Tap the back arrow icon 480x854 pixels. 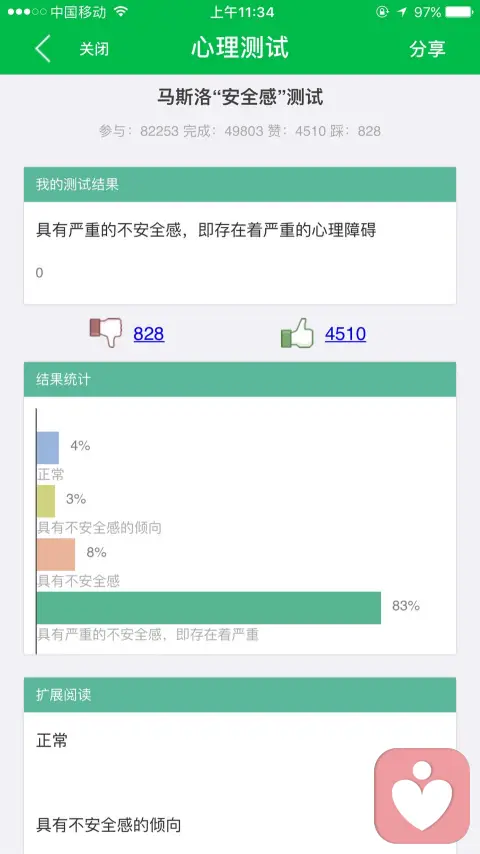tap(43, 48)
